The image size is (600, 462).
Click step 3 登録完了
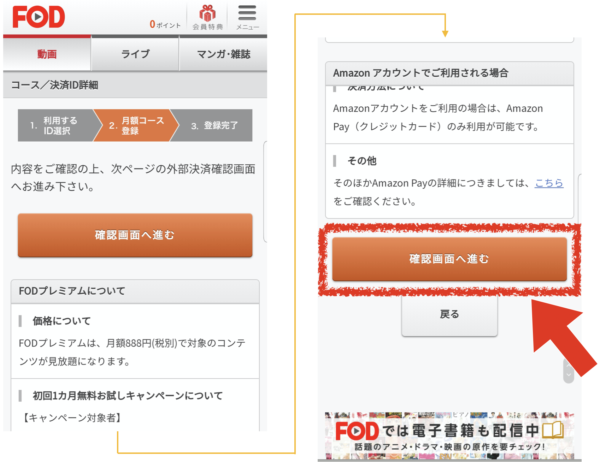click(214, 126)
